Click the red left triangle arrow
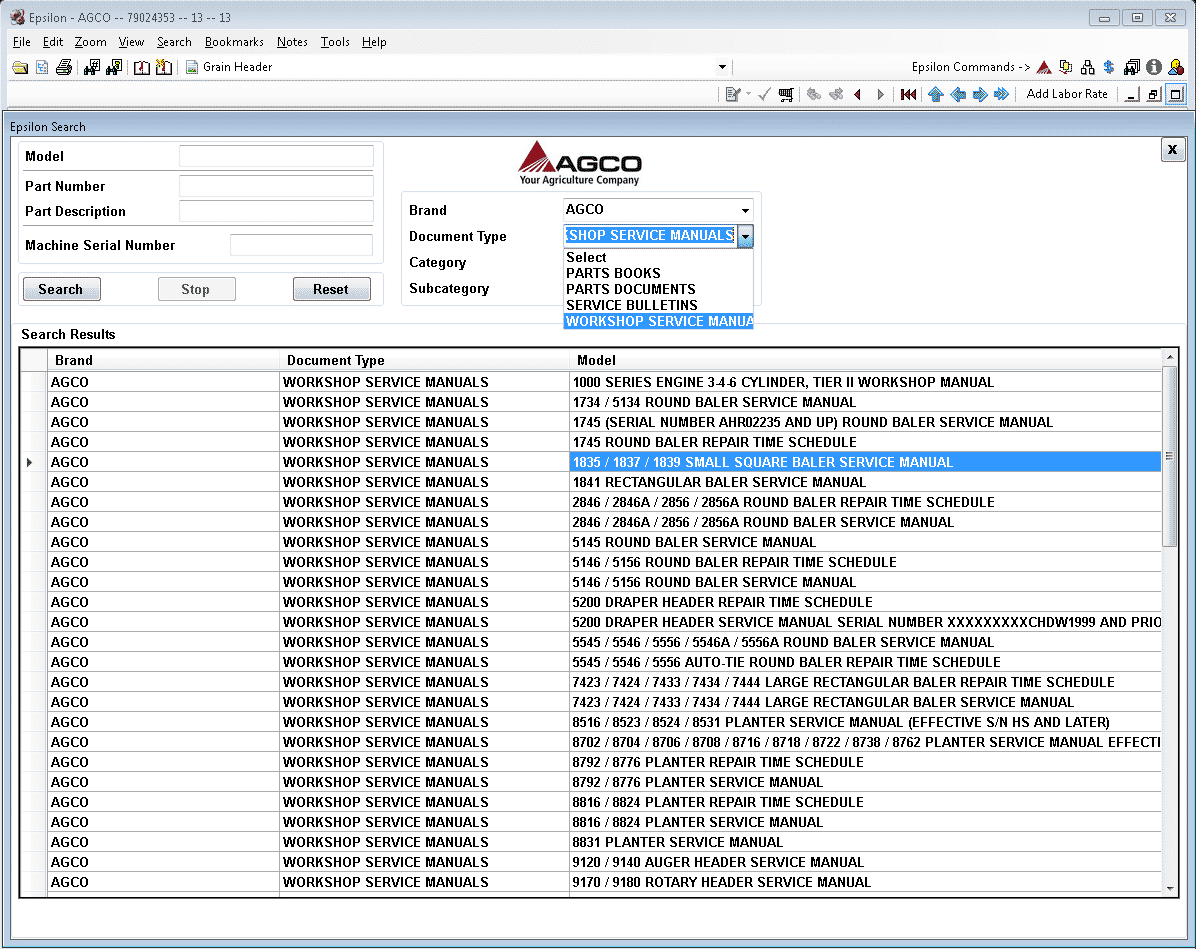The width and height of the screenshot is (1196, 949). [x=858, y=95]
